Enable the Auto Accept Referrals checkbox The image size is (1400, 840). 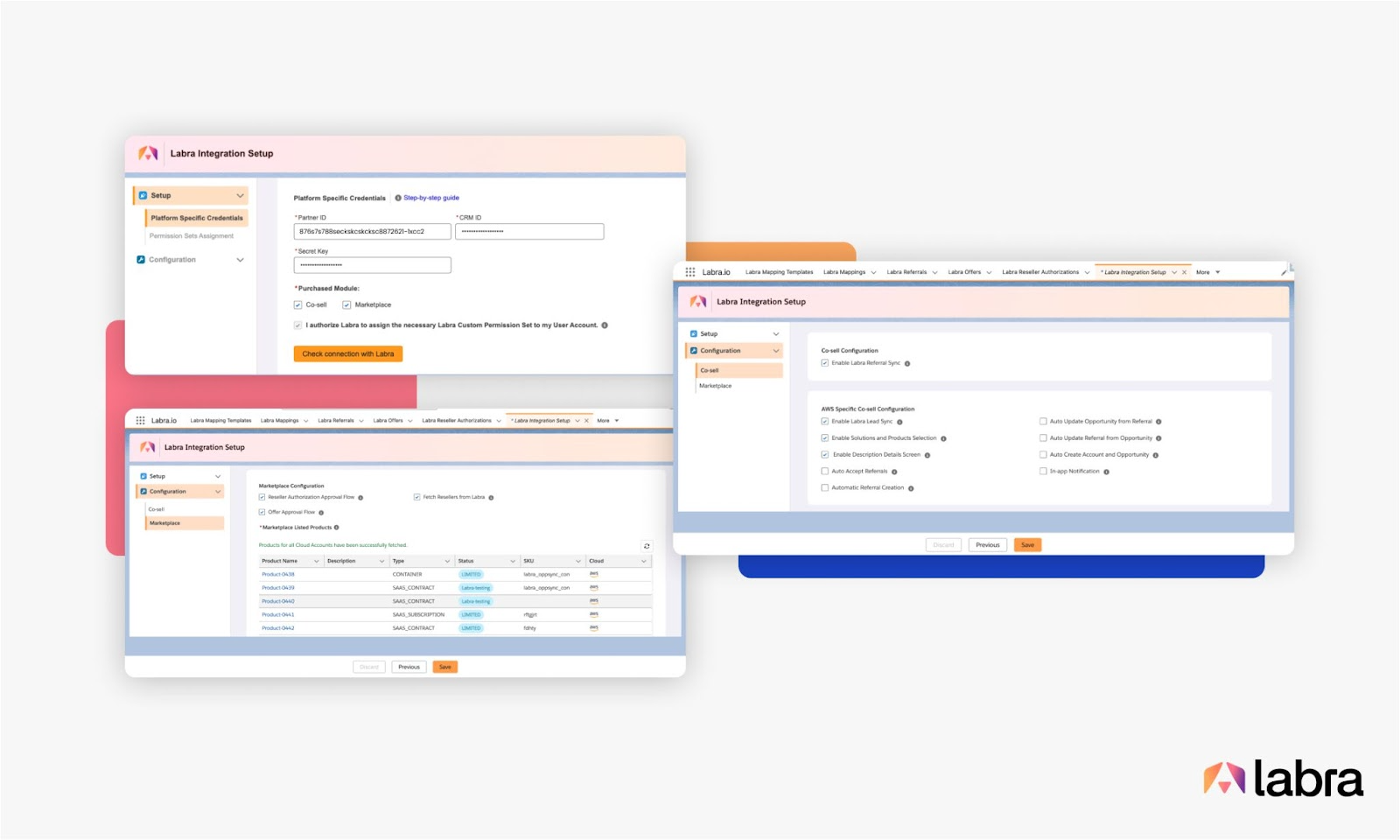[824, 472]
